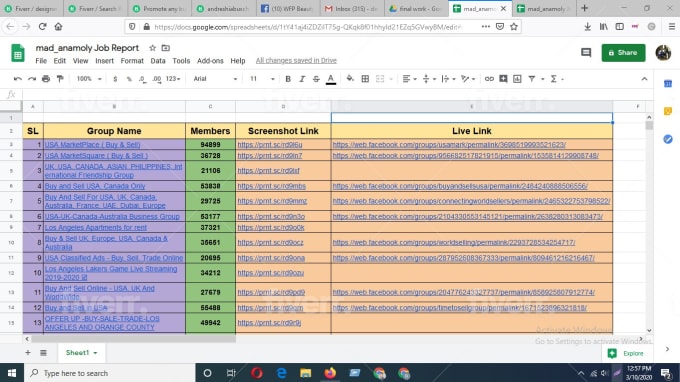Open the Data menu
Screen dimensions: 680x382
coord(158,61)
